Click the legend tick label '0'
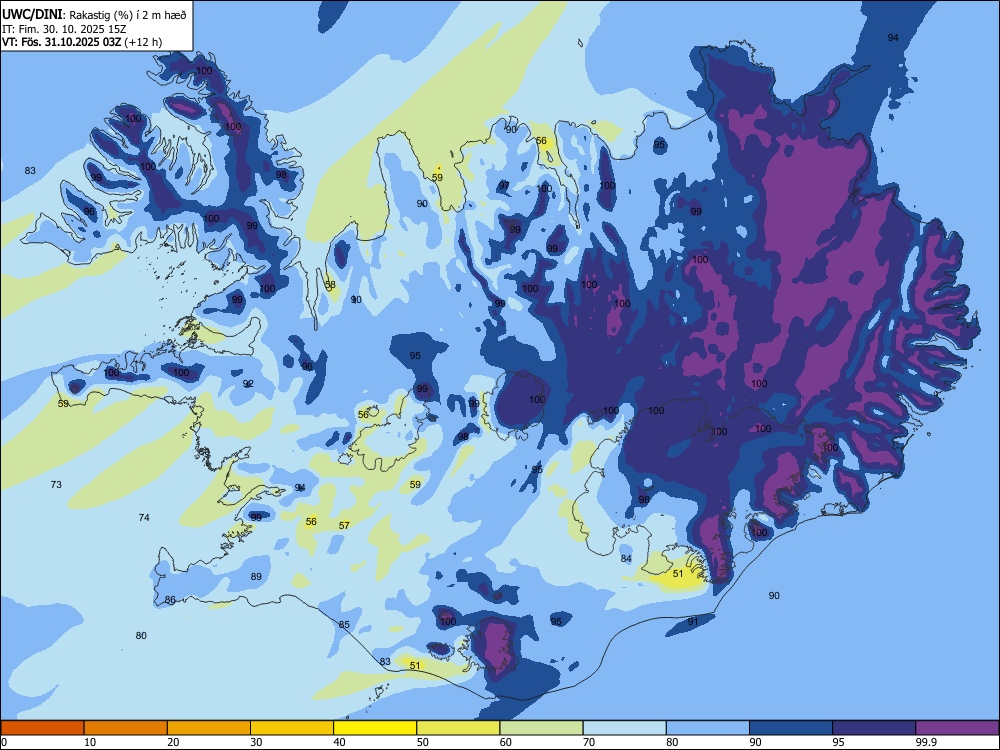1000x750 pixels. (4, 742)
